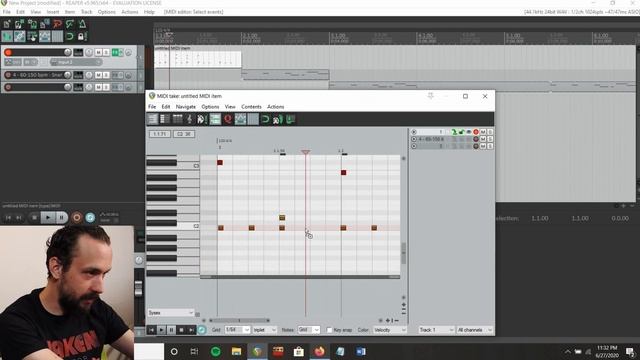This screenshot has height=360, width=640.
Task: Click the New project icon in main toolbar
Action: click(x=7, y=24)
